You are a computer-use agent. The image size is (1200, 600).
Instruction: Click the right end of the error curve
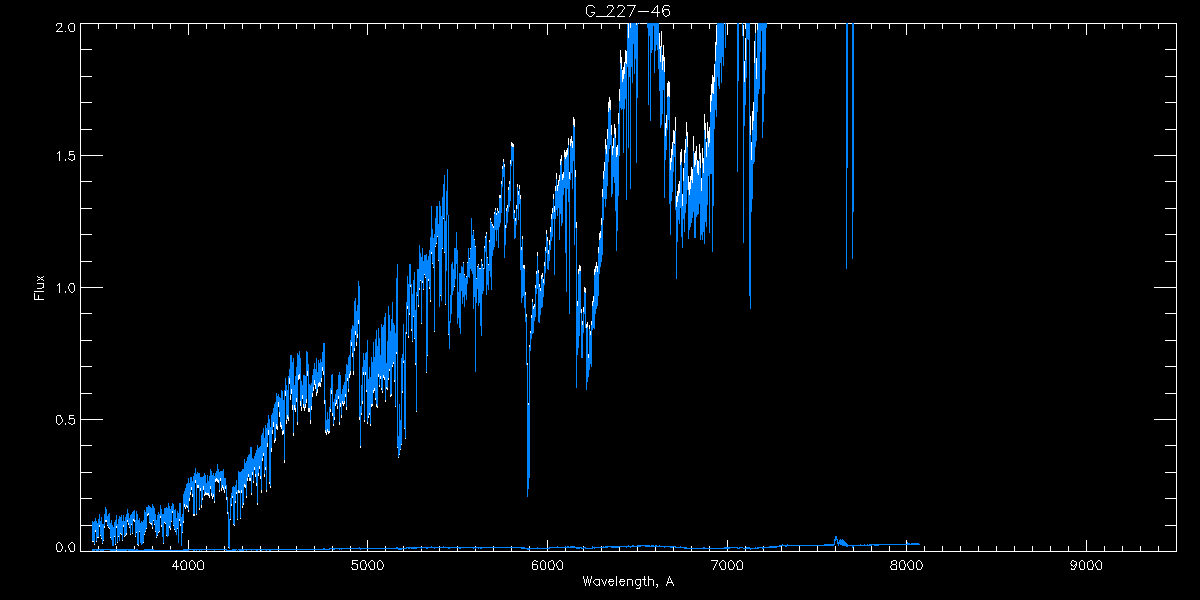(x=918, y=545)
